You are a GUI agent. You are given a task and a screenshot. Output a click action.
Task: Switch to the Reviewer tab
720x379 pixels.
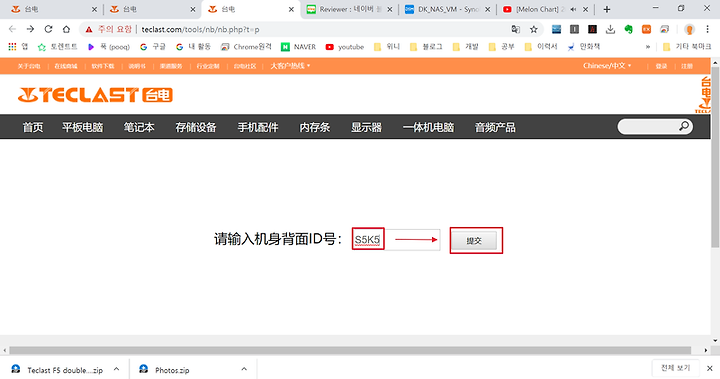point(349,9)
